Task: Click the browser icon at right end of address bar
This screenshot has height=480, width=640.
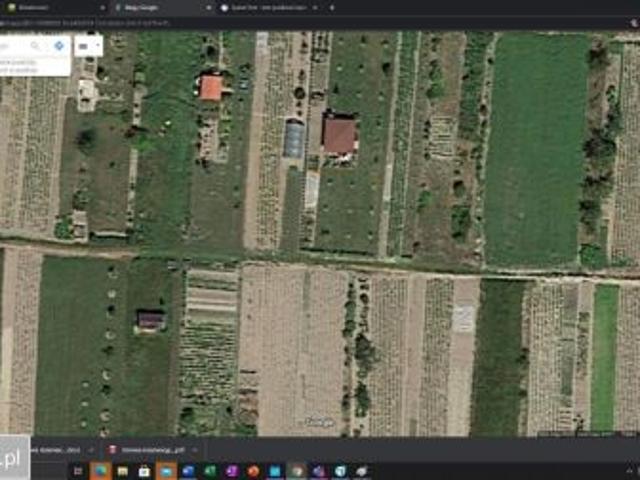Action: point(632,21)
